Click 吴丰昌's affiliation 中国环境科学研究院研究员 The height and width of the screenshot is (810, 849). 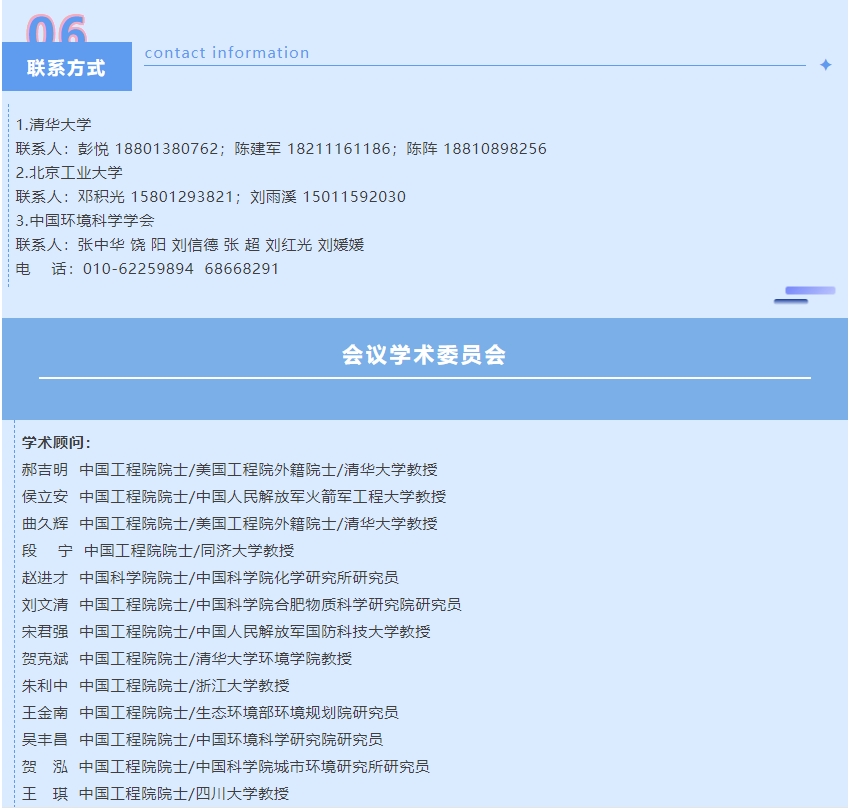(x=289, y=740)
